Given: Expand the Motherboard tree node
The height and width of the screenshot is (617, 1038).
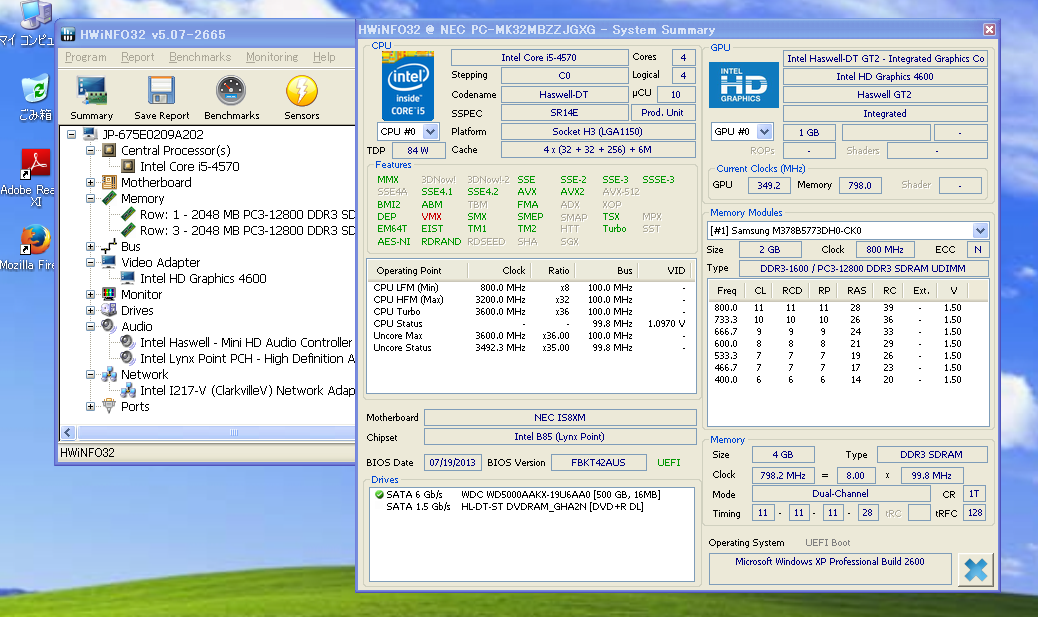Looking at the screenshot, I should tap(91, 183).
